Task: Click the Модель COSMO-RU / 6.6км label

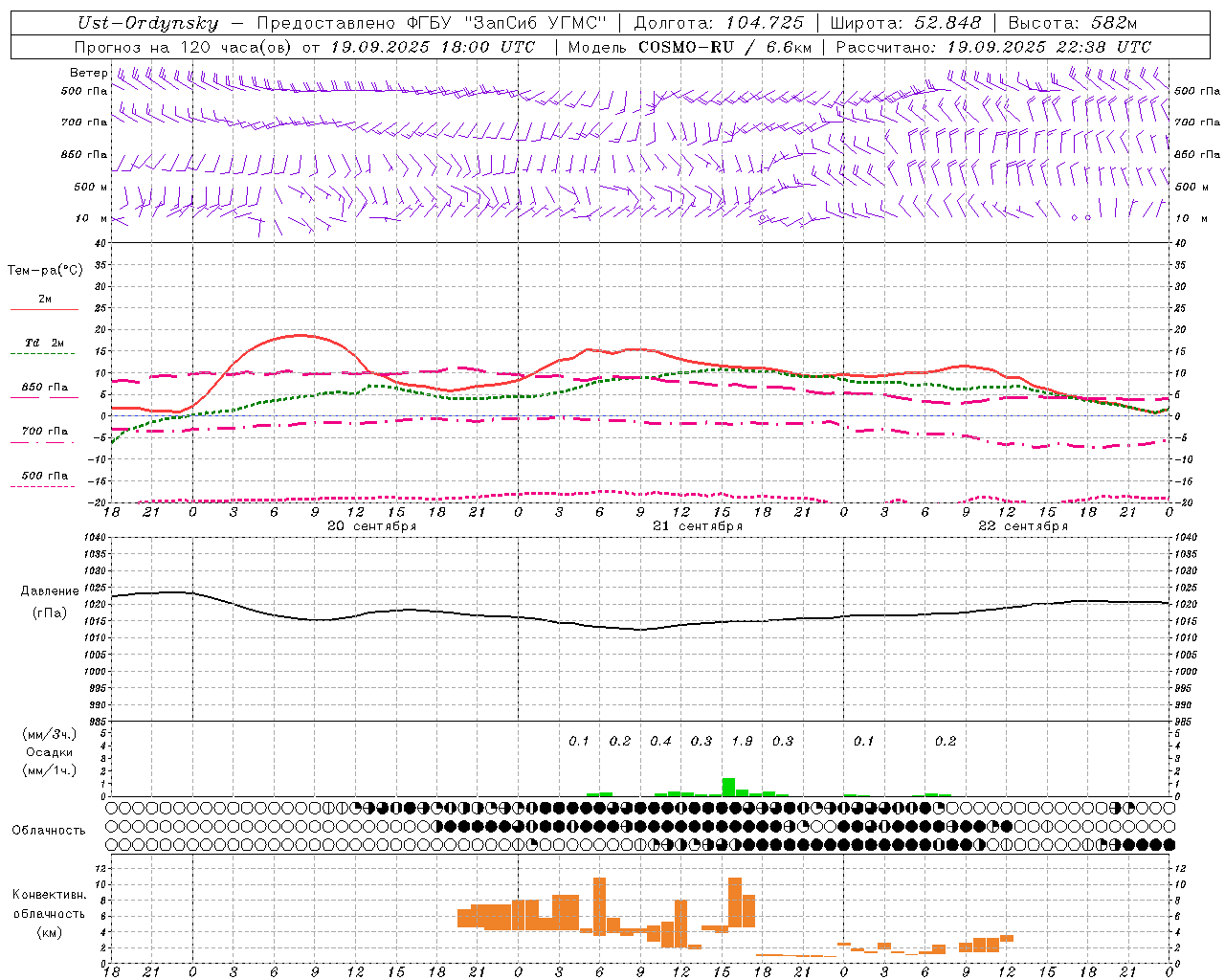Action: (690, 47)
